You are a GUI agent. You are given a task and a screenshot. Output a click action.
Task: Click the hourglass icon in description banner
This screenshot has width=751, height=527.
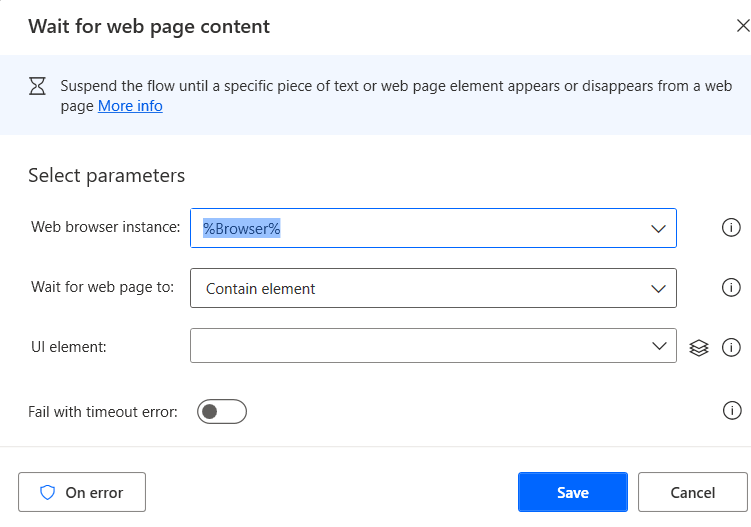click(37, 86)
